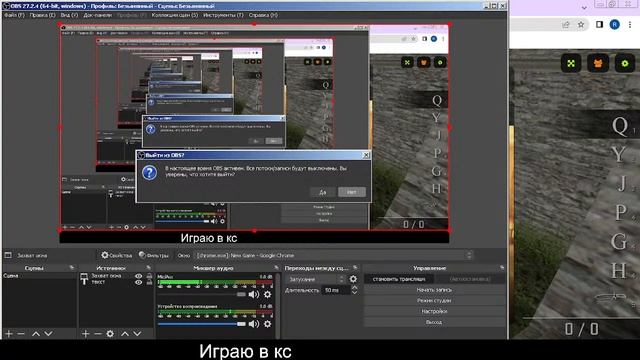Open the Справка menu
Screen dimensions: 640x360
(263, 15)
